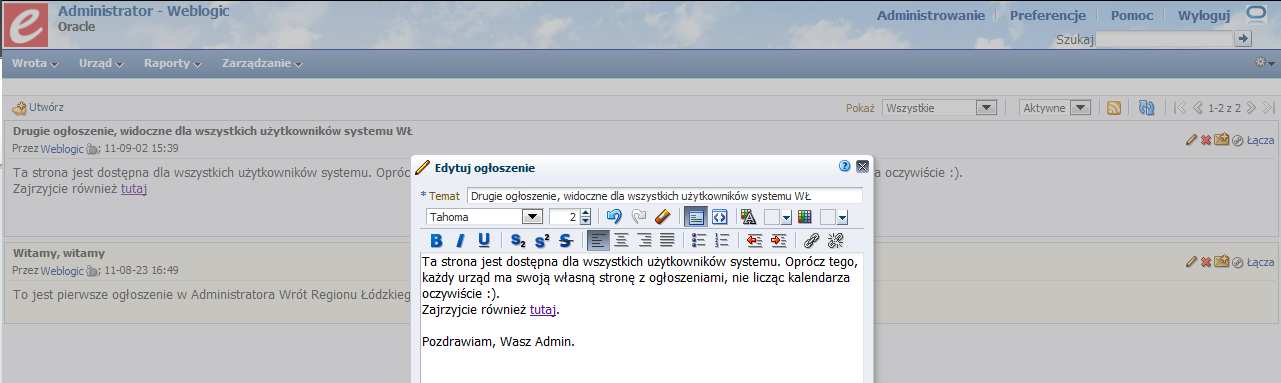Open Łącza for Drugie ogłoszenie
1281x383 pixels.
(x=1260, y=140)
